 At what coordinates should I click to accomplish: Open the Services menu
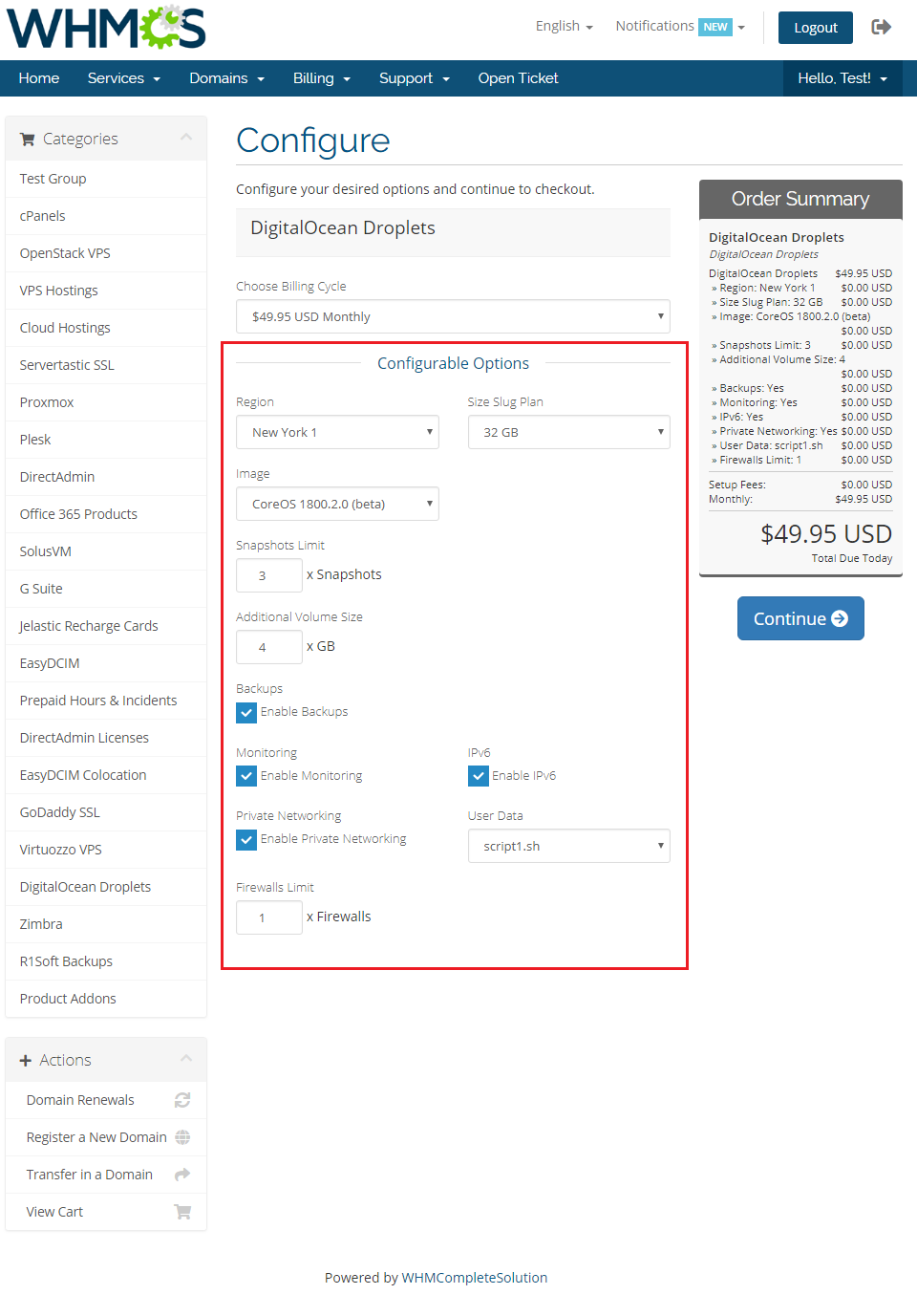click(x=124, y=78)
